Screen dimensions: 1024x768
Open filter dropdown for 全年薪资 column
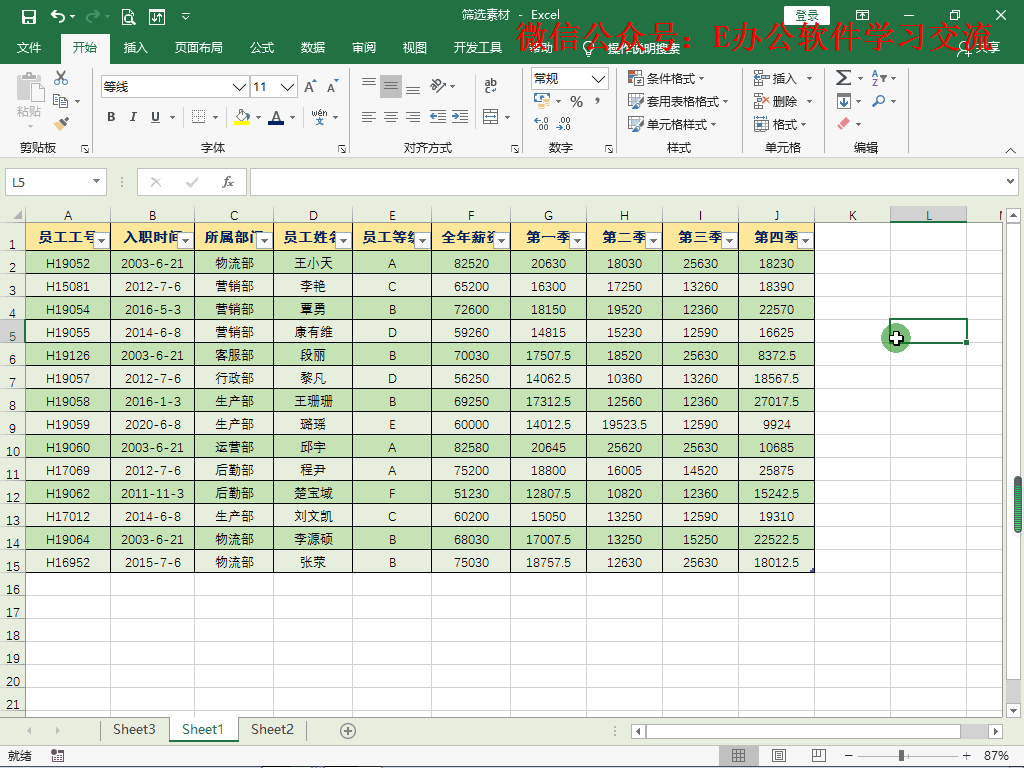tap(501, 241)
